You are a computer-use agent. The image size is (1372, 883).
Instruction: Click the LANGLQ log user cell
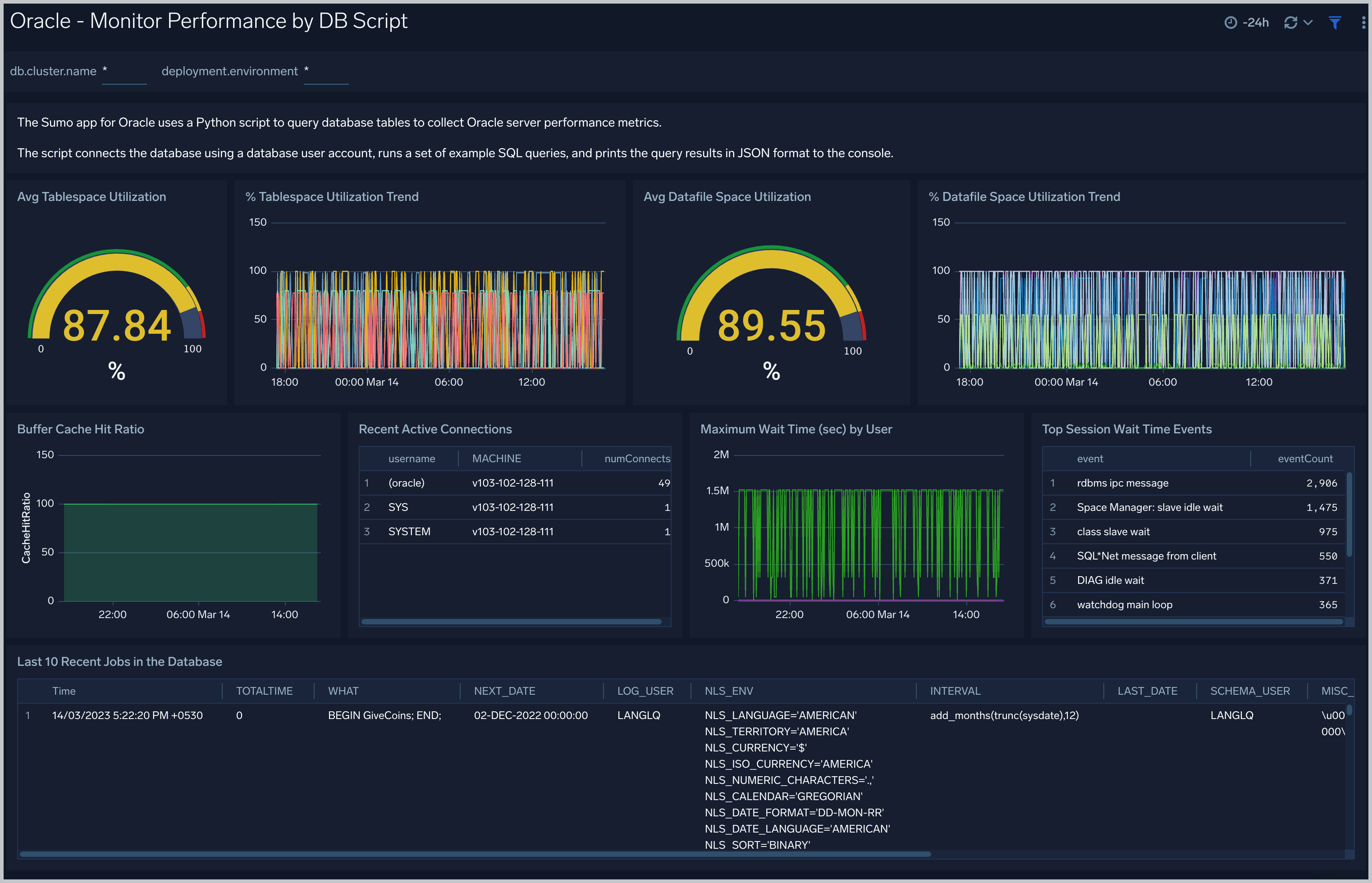pyautogui.click(x=638, y=715)
